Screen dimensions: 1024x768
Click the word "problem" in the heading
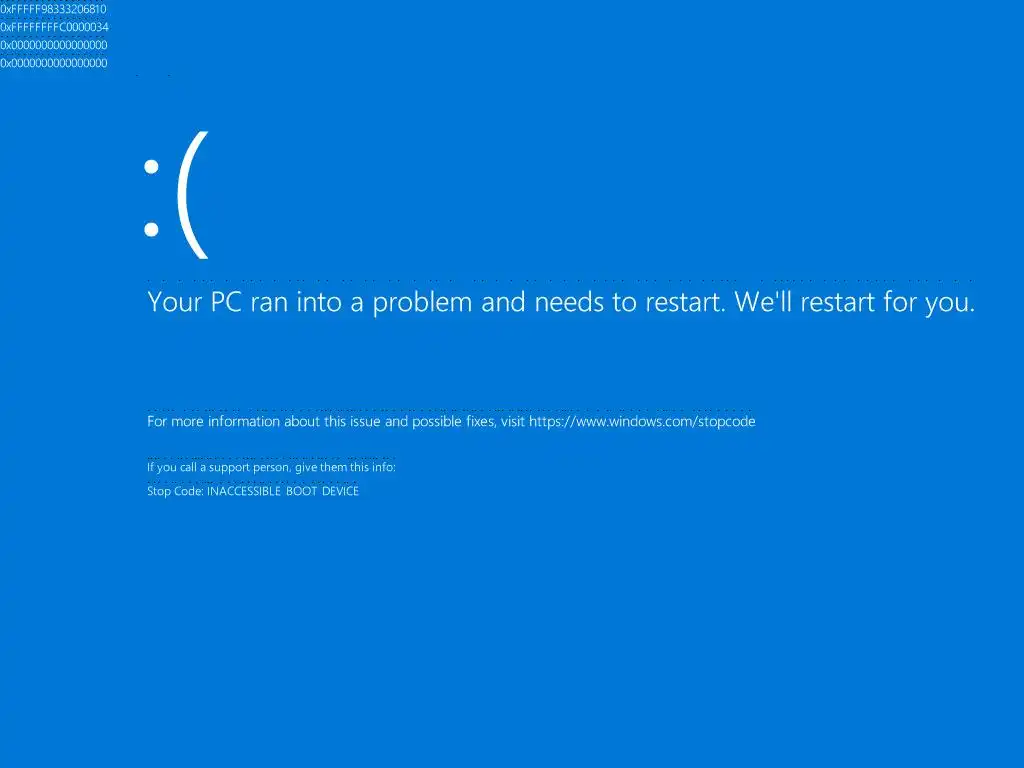point(422,304)
